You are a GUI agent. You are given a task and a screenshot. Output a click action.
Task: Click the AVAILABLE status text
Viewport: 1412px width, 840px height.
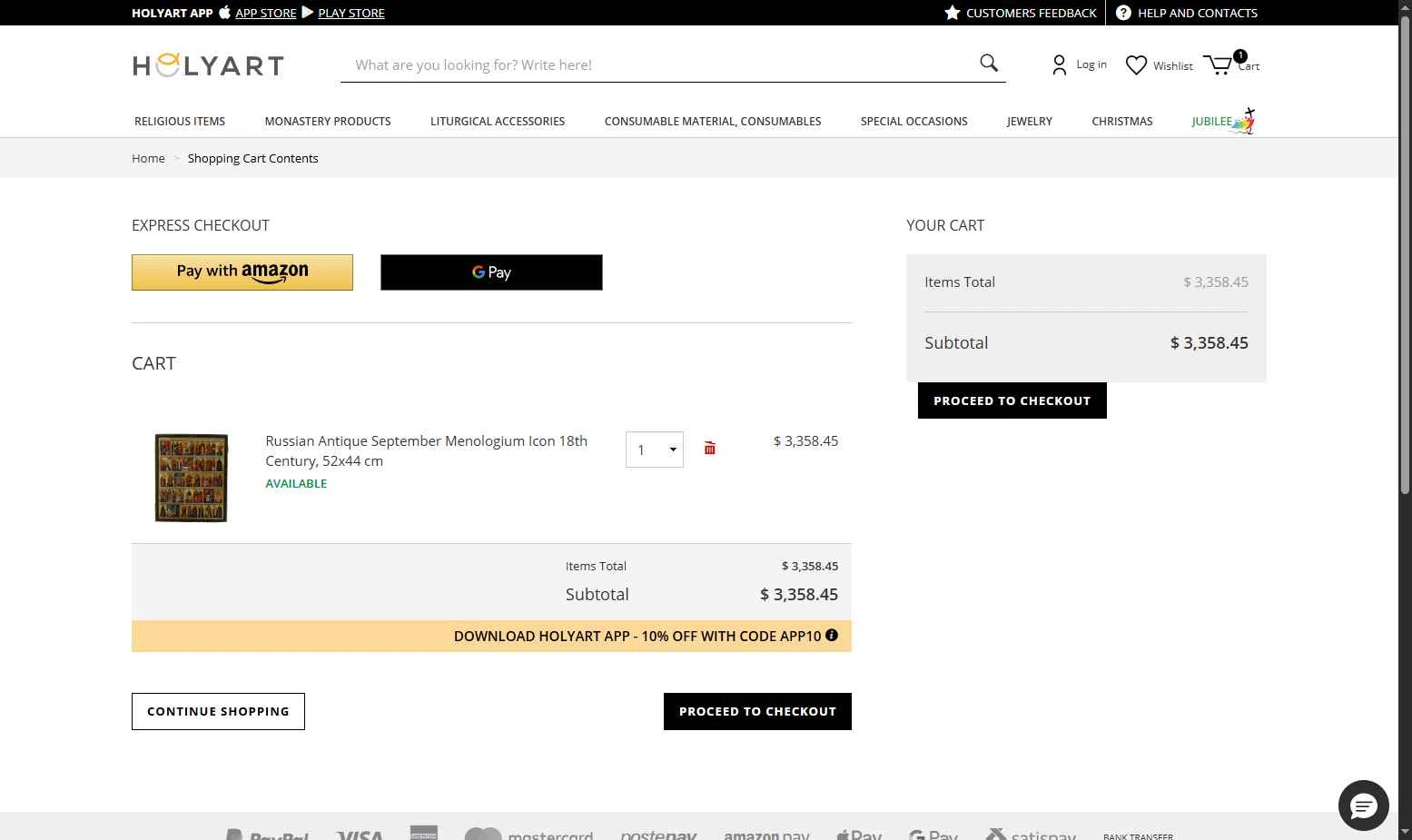click(296, 483)
